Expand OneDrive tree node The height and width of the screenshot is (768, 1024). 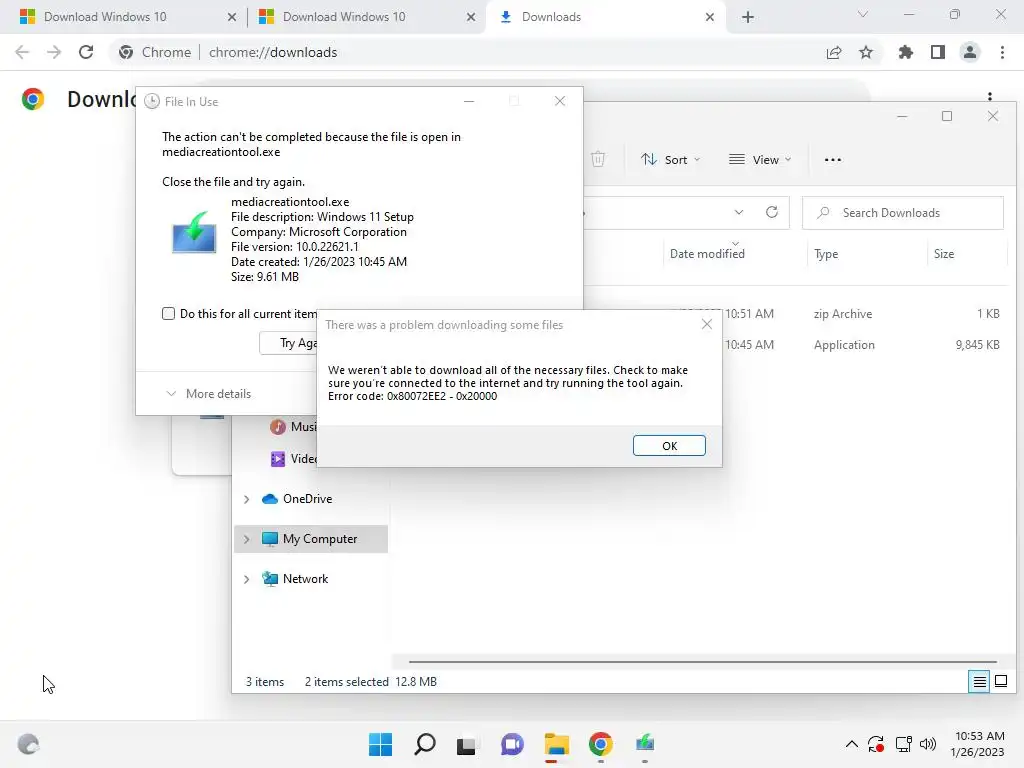pyautogui.click(x=246, y=499)
